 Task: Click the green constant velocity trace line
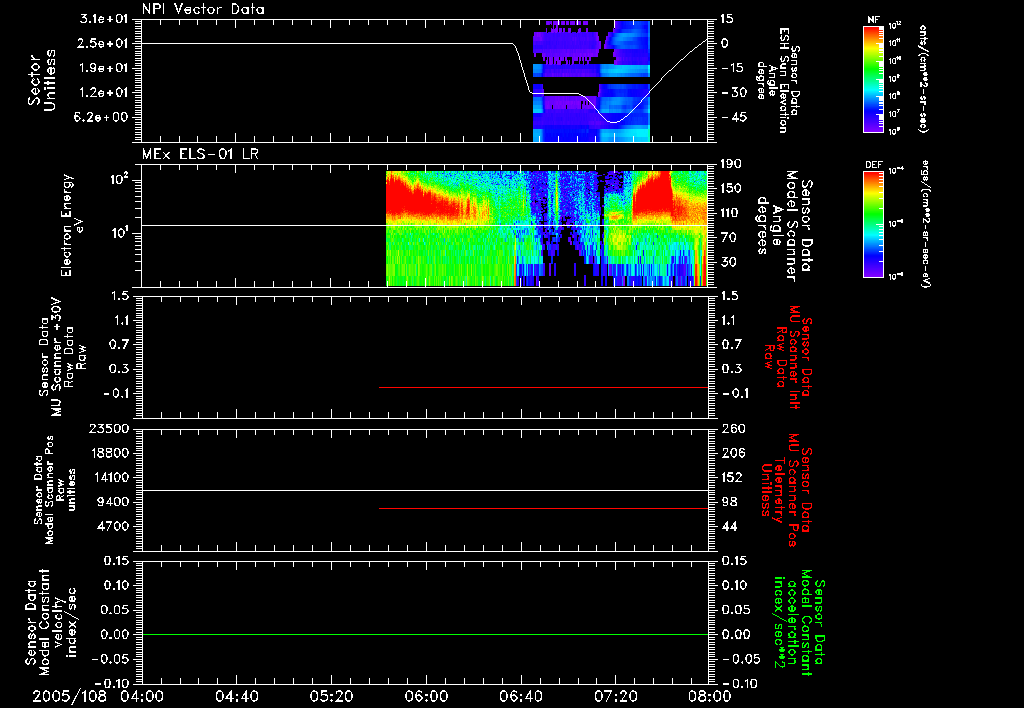point(425,634)
